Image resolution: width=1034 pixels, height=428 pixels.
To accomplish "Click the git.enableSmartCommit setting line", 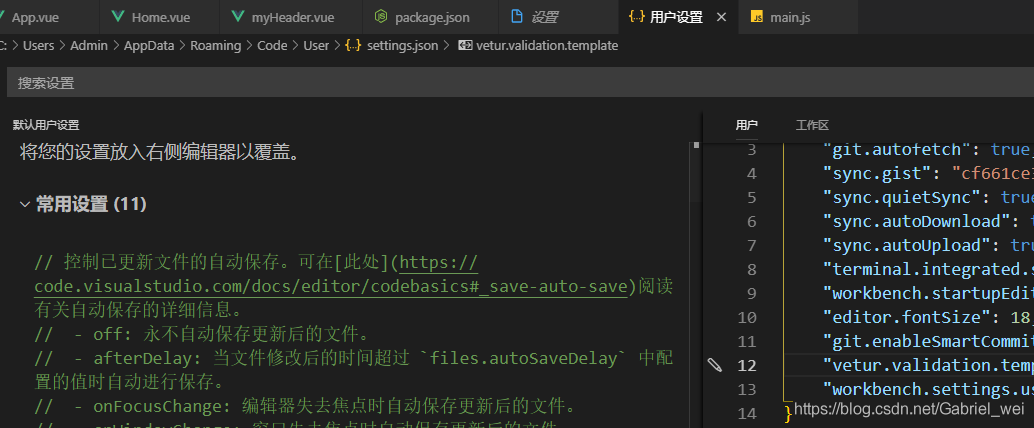I will (928, 341).
